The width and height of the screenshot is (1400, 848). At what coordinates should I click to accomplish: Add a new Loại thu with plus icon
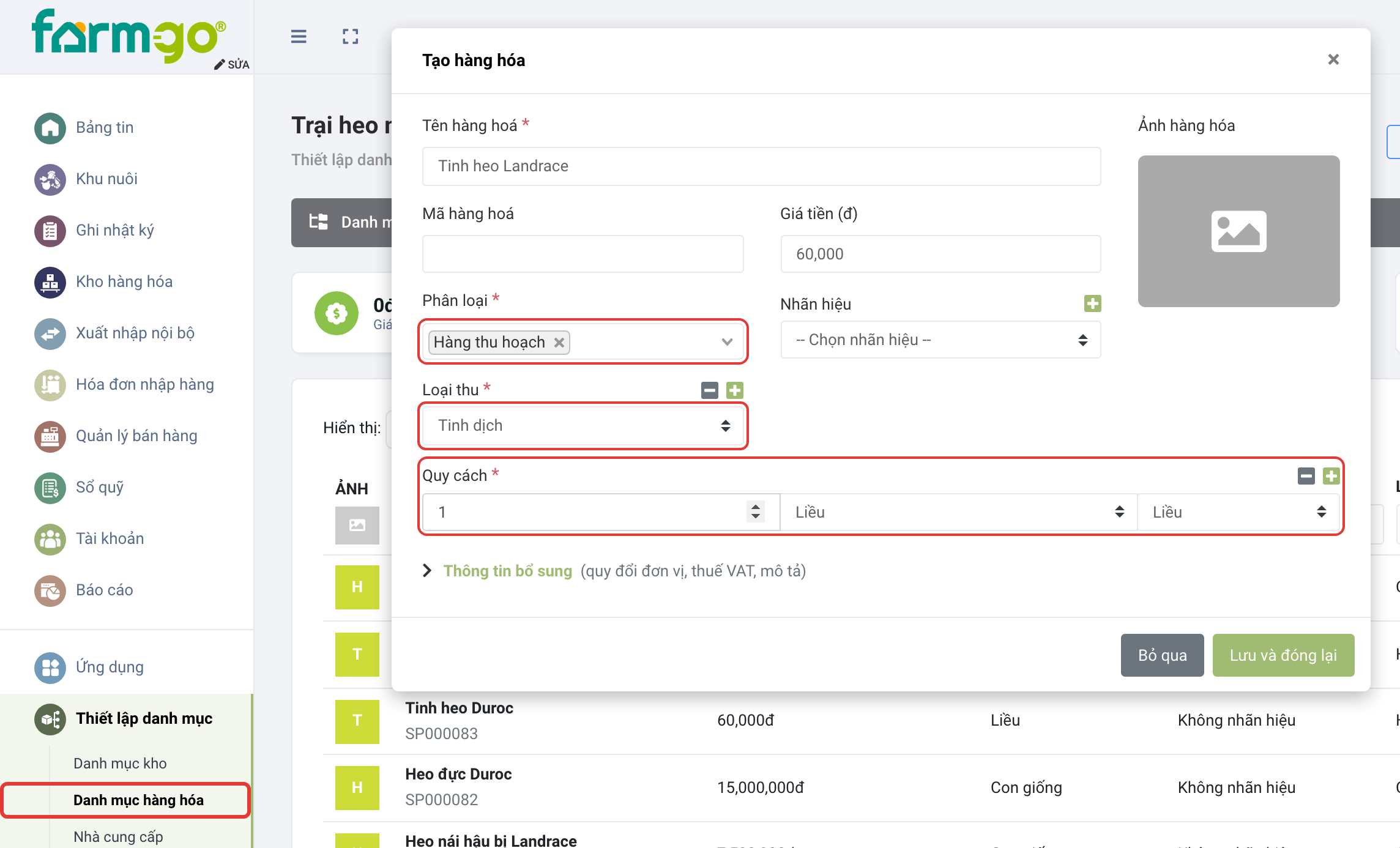pyautogui.click(x=735, y=390)
